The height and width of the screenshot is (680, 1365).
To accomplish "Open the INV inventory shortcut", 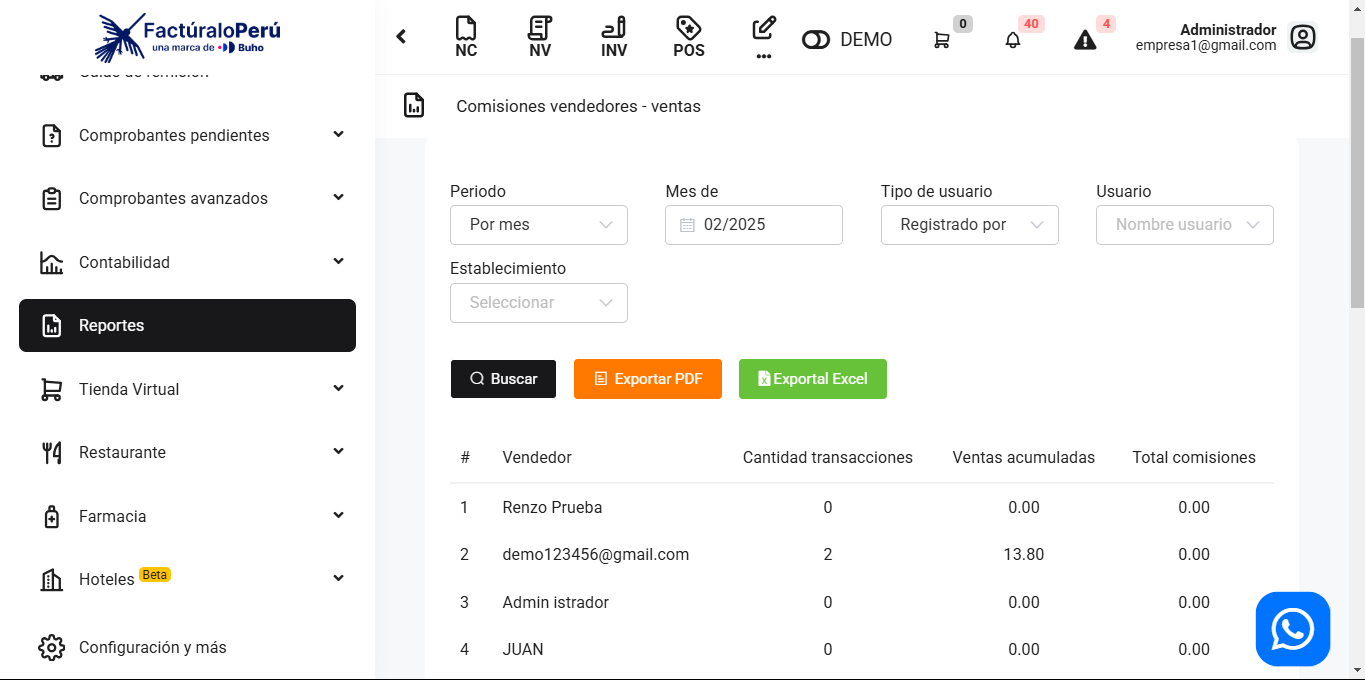I will [614, 38].
